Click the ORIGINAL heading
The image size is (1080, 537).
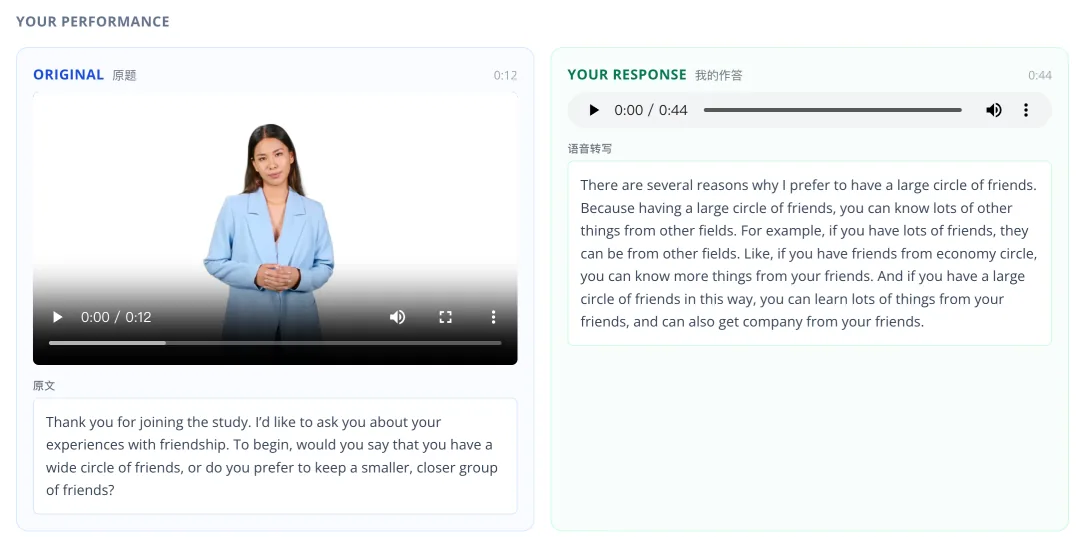coord(68,75)
